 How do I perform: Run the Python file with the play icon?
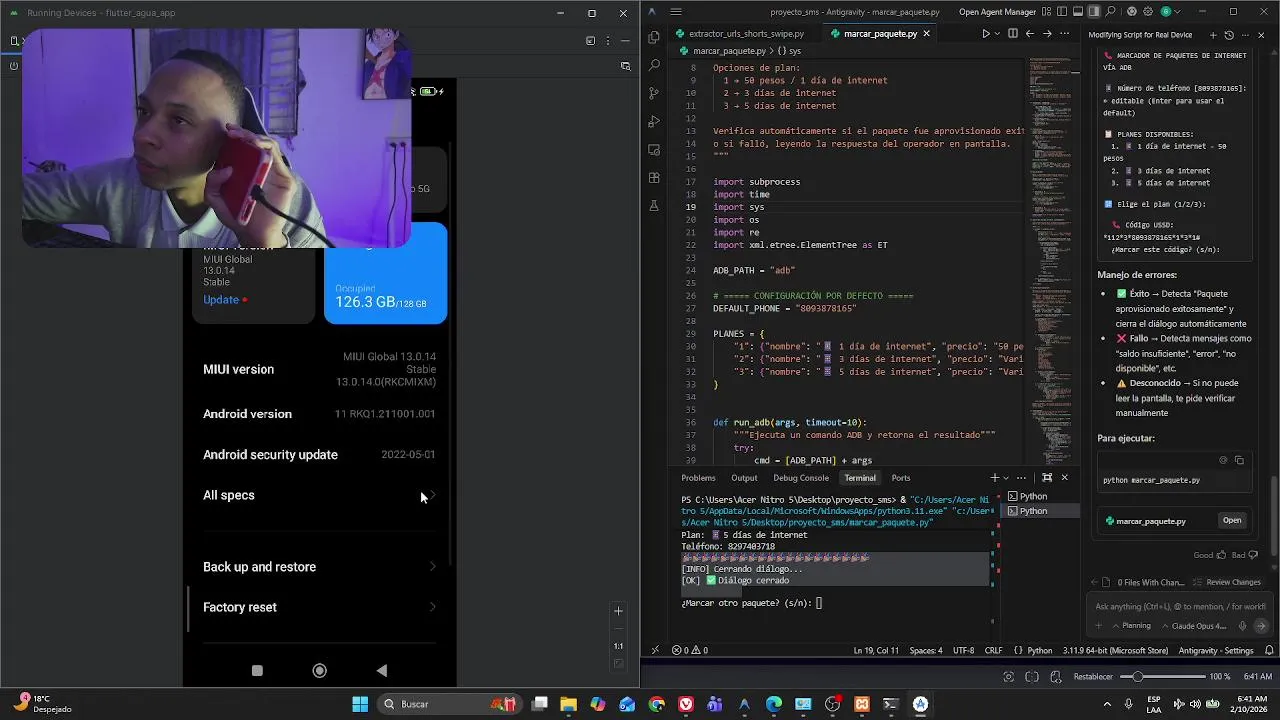pos(986,33)
